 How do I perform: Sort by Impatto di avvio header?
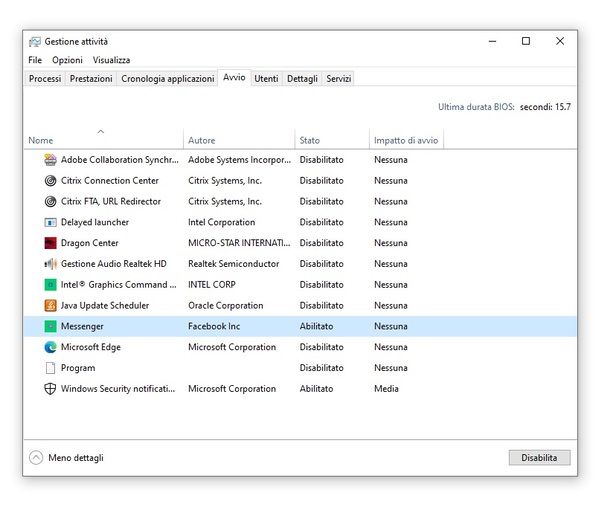tap(406, 138)
